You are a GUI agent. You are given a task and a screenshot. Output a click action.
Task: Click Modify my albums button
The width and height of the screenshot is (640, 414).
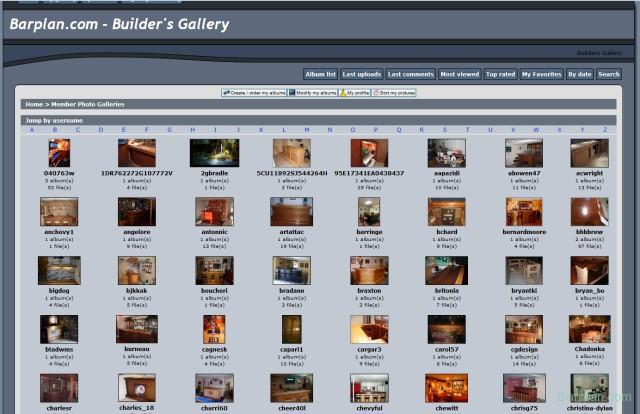tap(313, 93)
